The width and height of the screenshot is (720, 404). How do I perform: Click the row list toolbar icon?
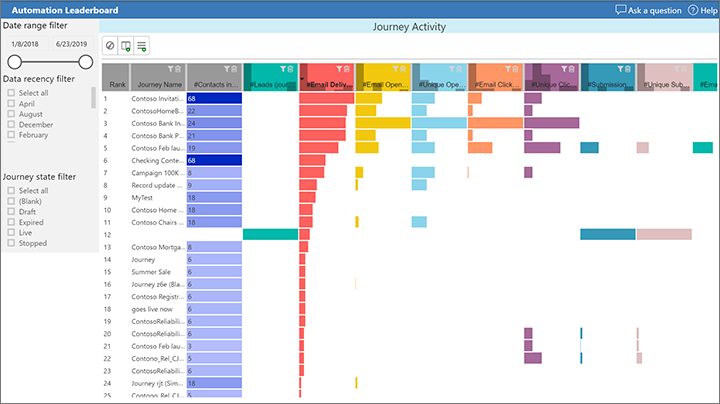[x=141, y=45]
